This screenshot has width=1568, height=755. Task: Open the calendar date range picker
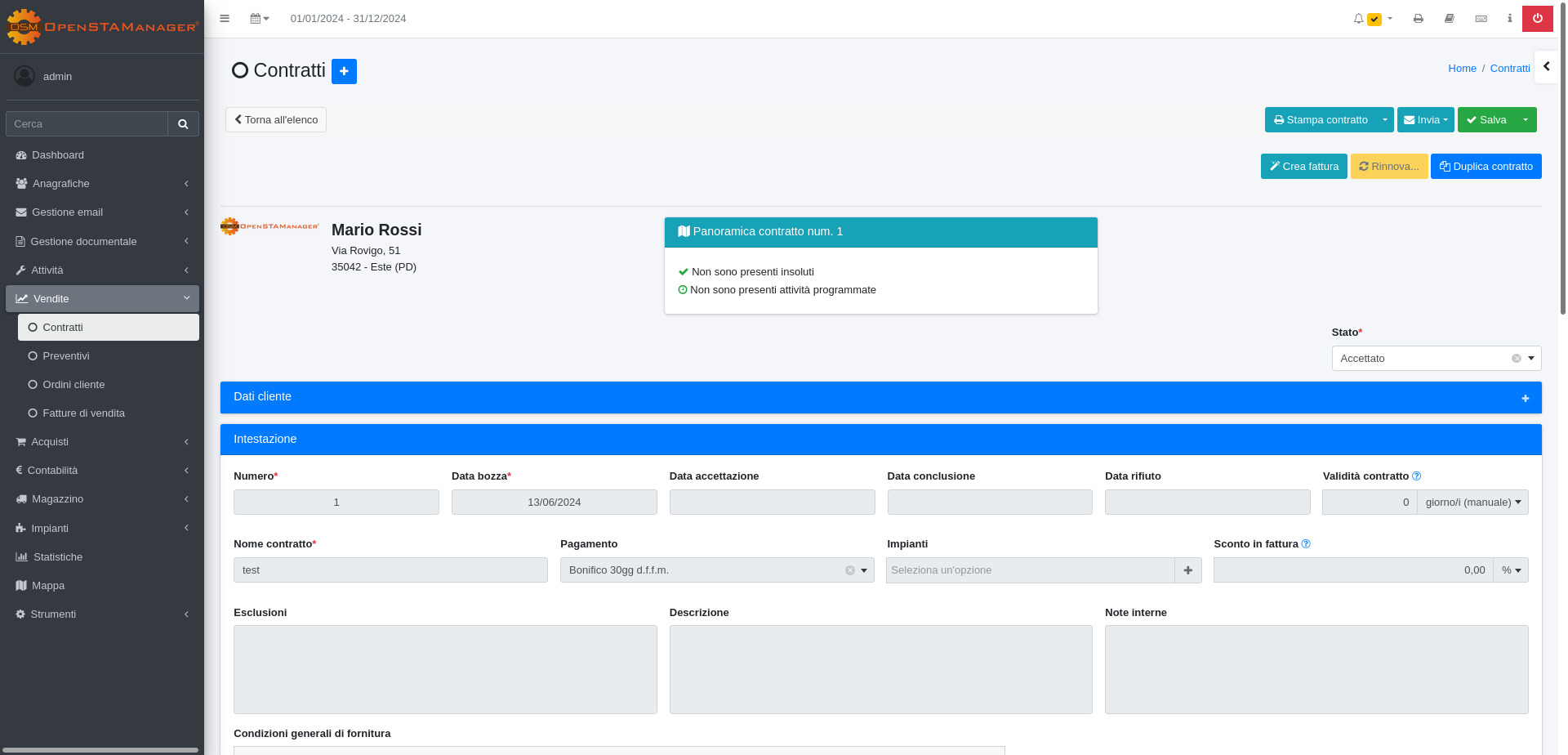[259, 18]
